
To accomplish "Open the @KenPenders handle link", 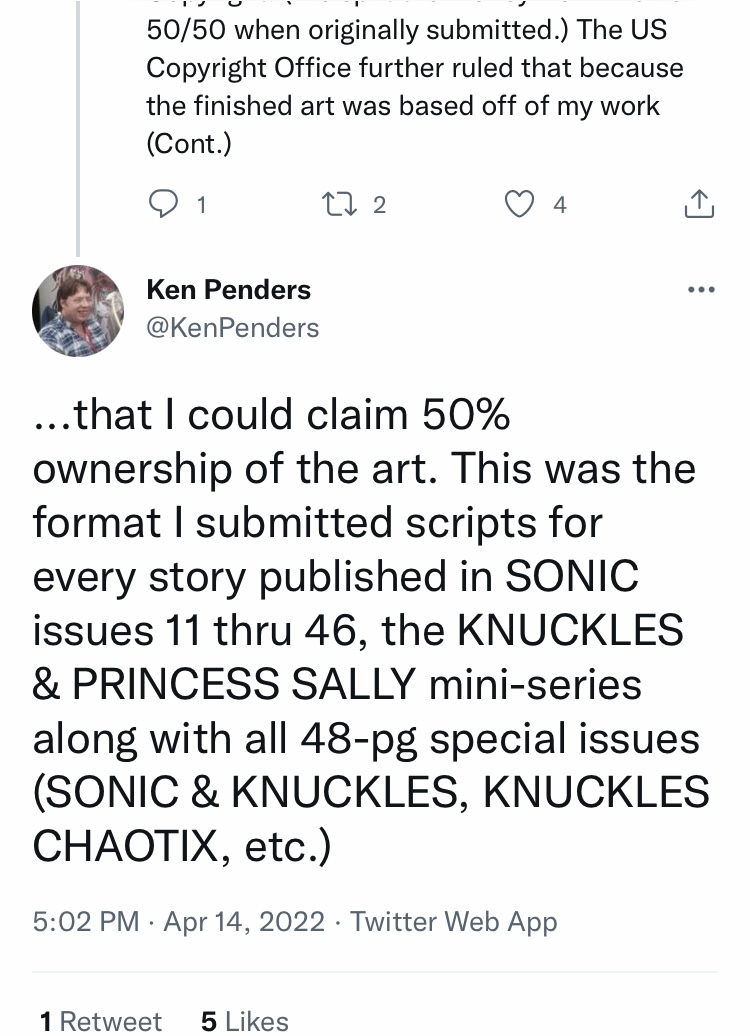I will click(233, 328).
